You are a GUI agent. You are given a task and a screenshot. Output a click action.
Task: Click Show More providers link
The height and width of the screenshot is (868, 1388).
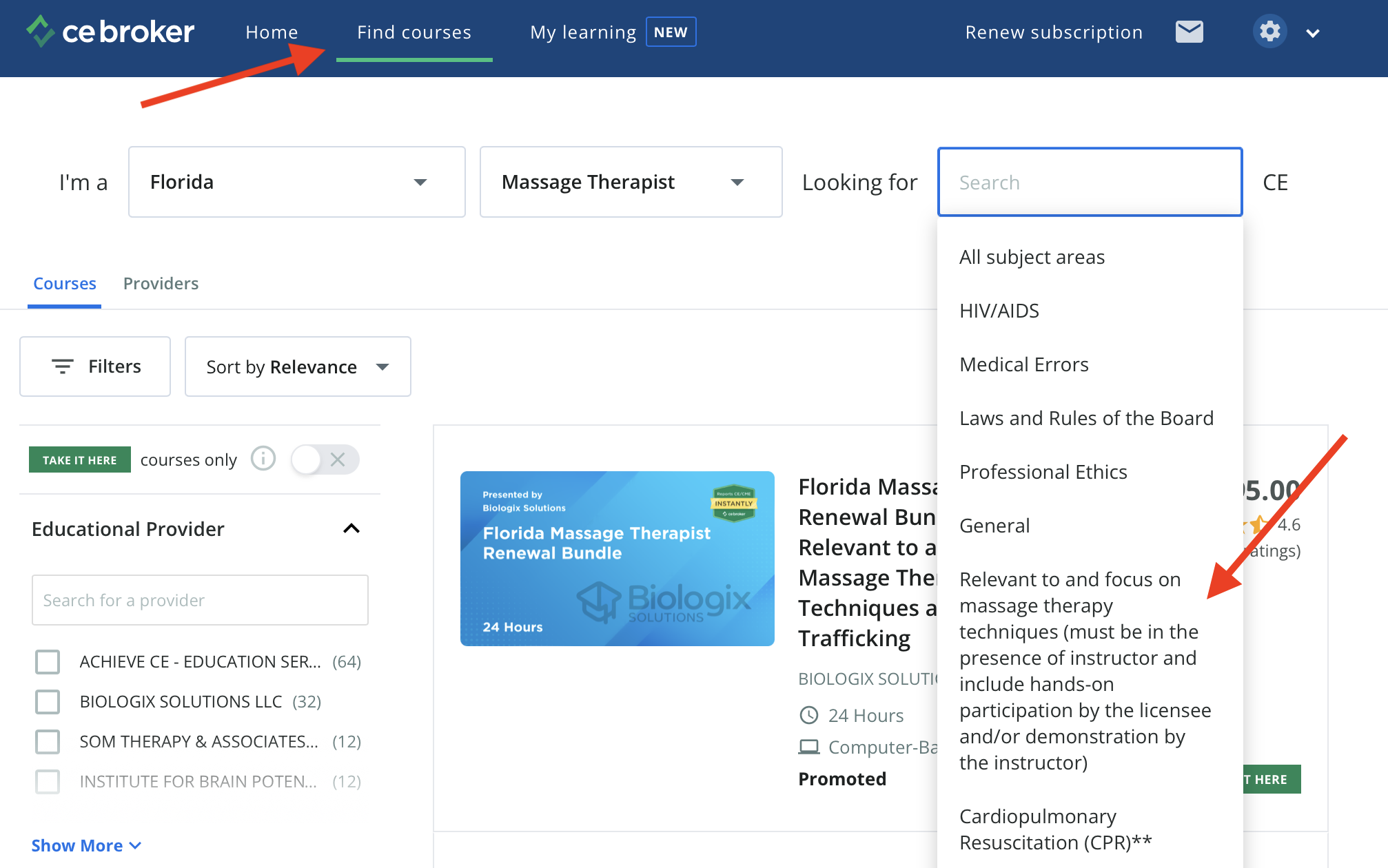pyautogui.click(x=86, y=845)
